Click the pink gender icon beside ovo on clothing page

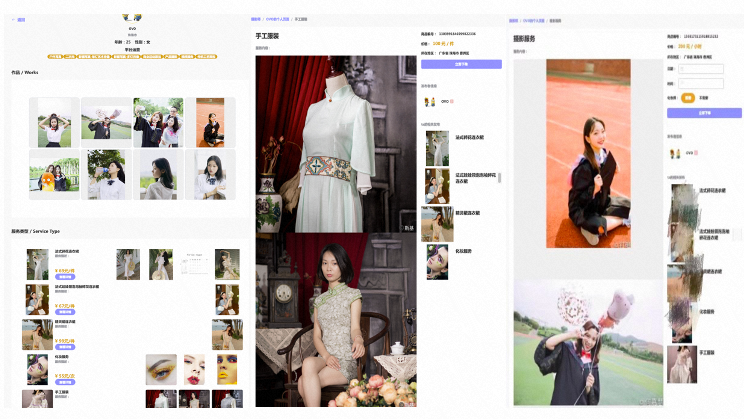(452, 102)
